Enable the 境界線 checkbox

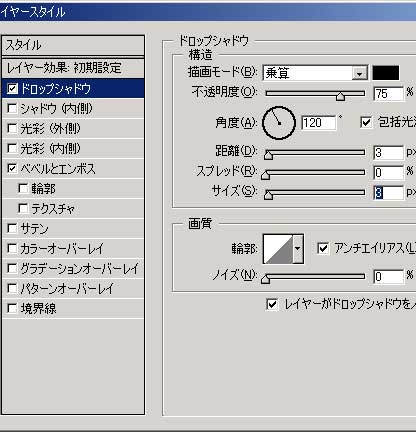pos(12,309)
